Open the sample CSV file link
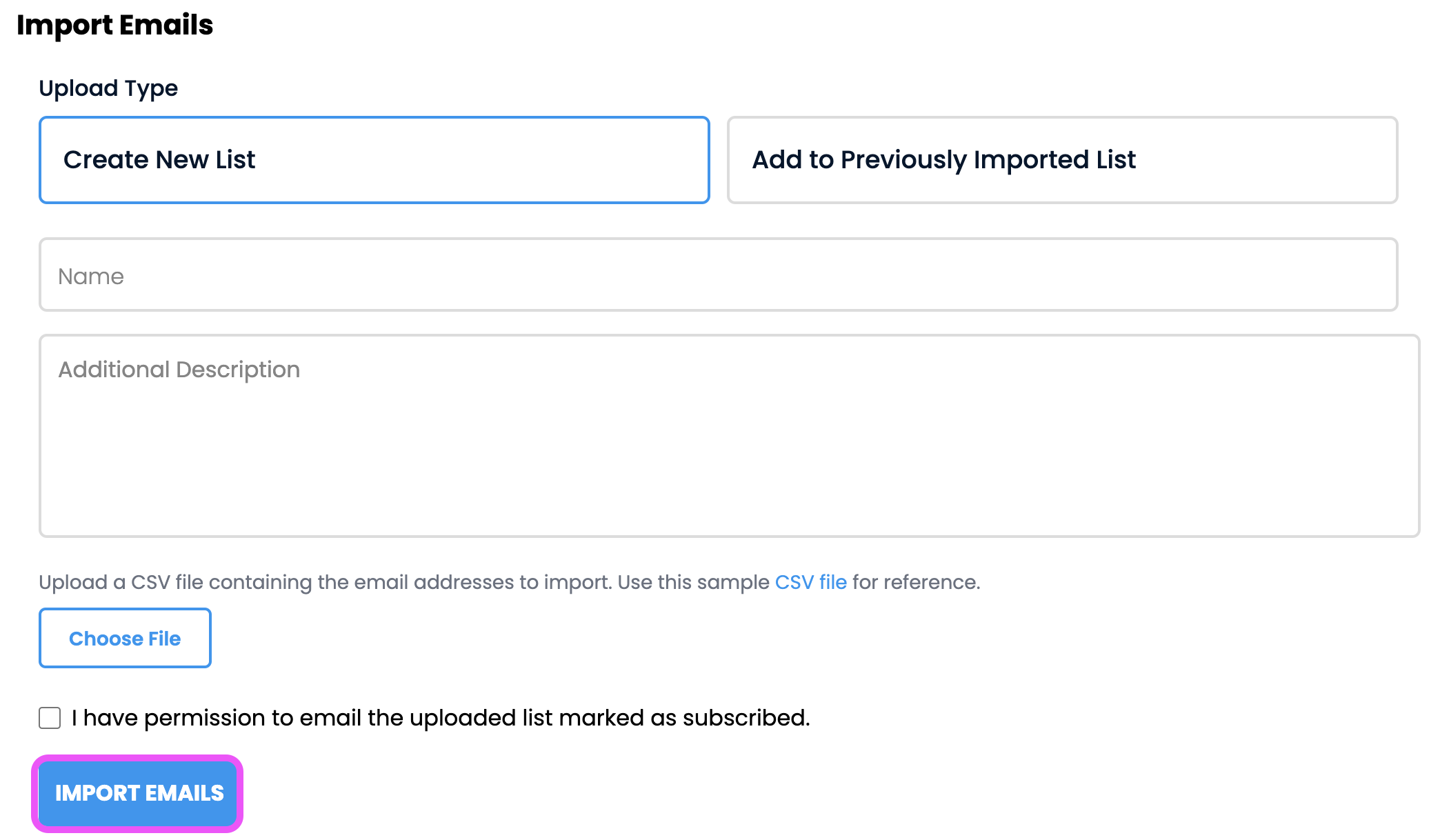1440x840 pixels. click(x=810, y=582)
